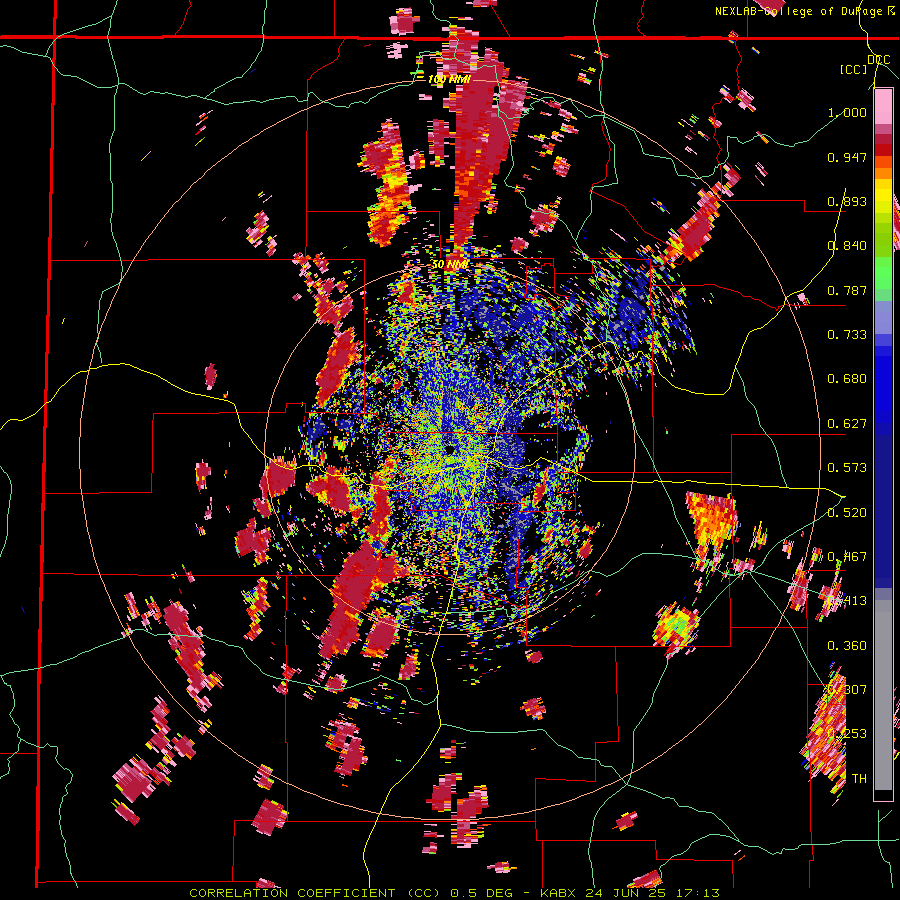This screenshot has height=900, width=900.
Task: Click the 100 NMI range ring label
Action: [449, 79]
